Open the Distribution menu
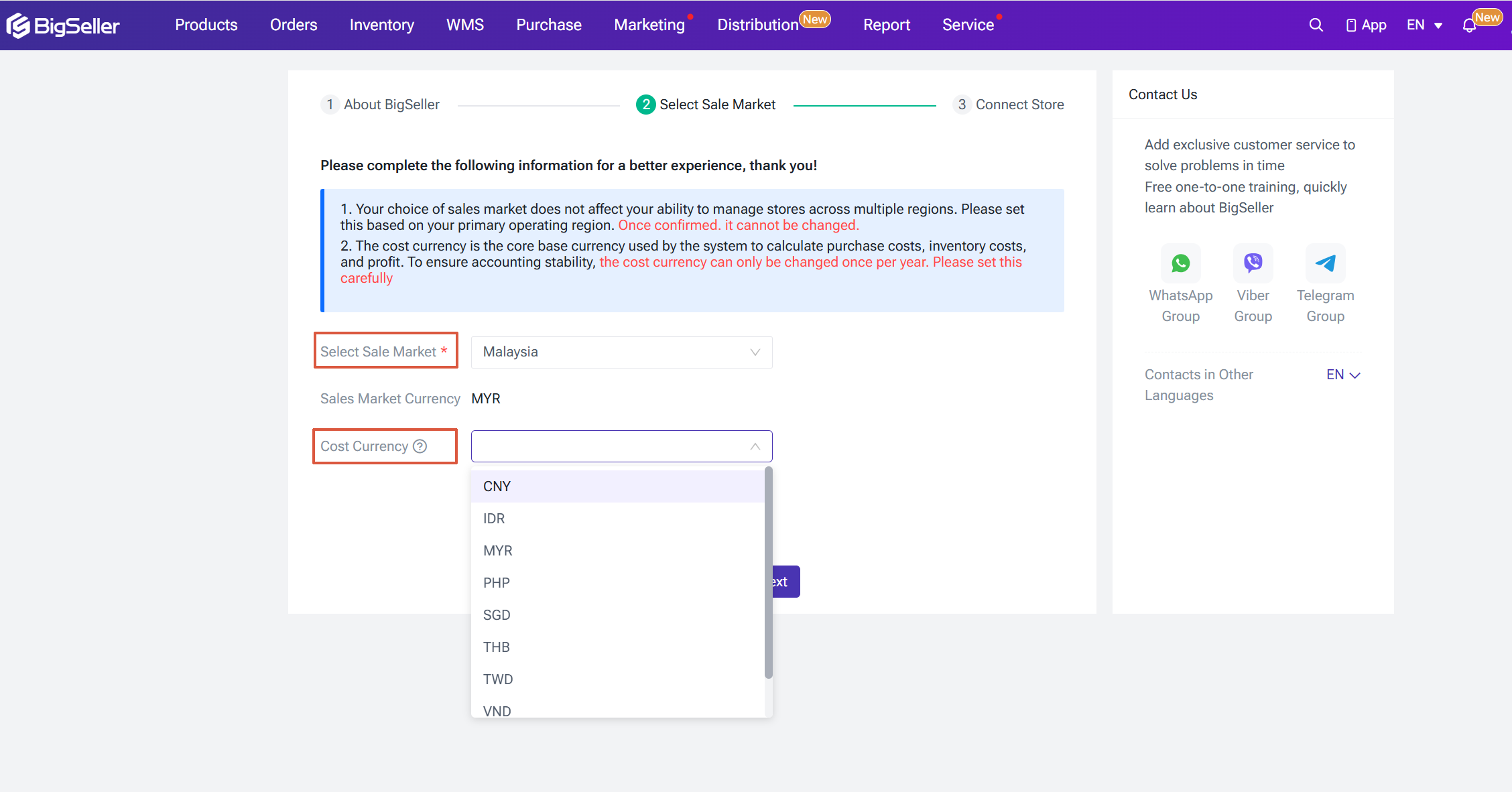The image size is (1512, 792). click(758, 25)
